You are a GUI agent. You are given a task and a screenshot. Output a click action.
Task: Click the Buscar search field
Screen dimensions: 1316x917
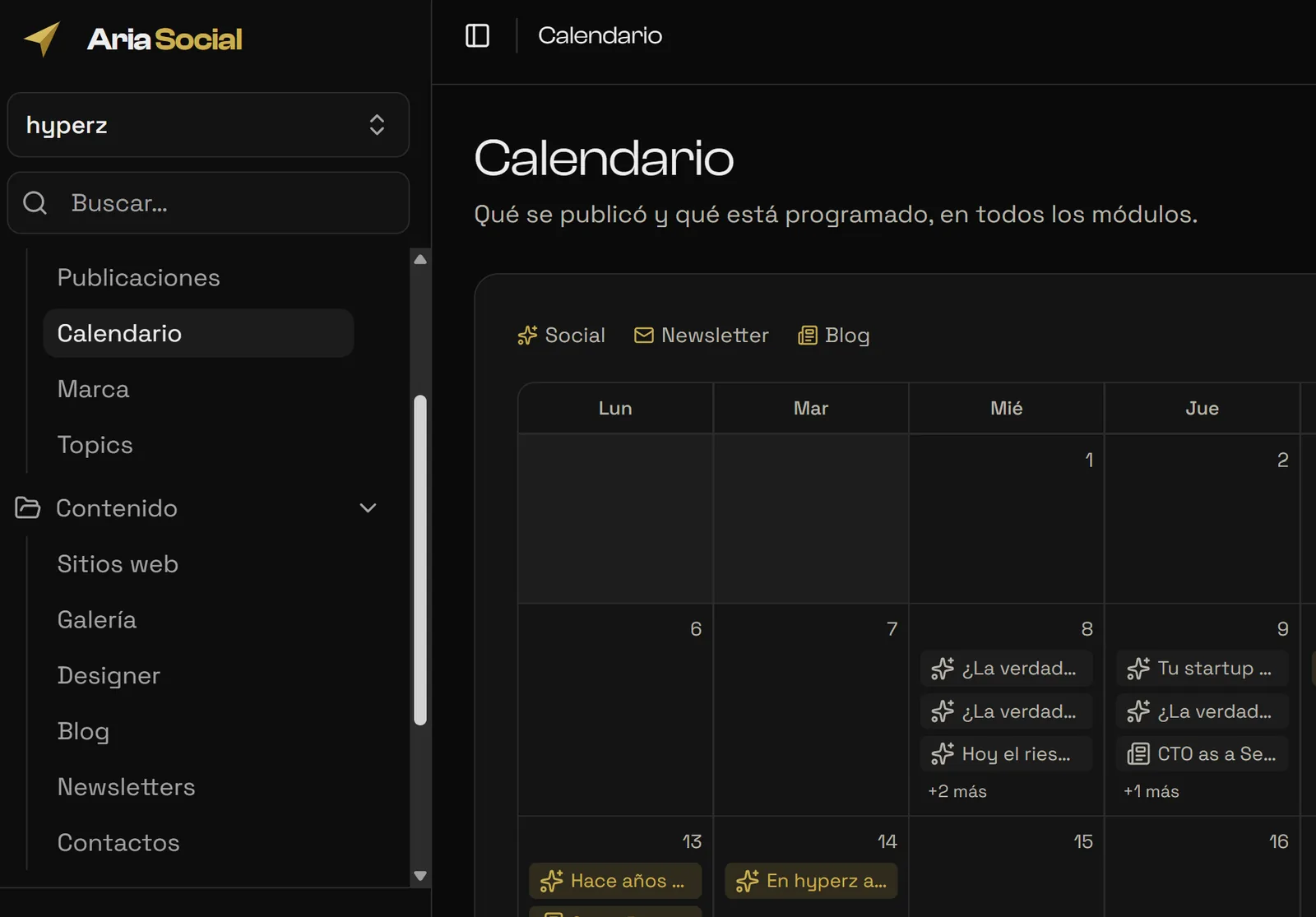pos(208,203)
